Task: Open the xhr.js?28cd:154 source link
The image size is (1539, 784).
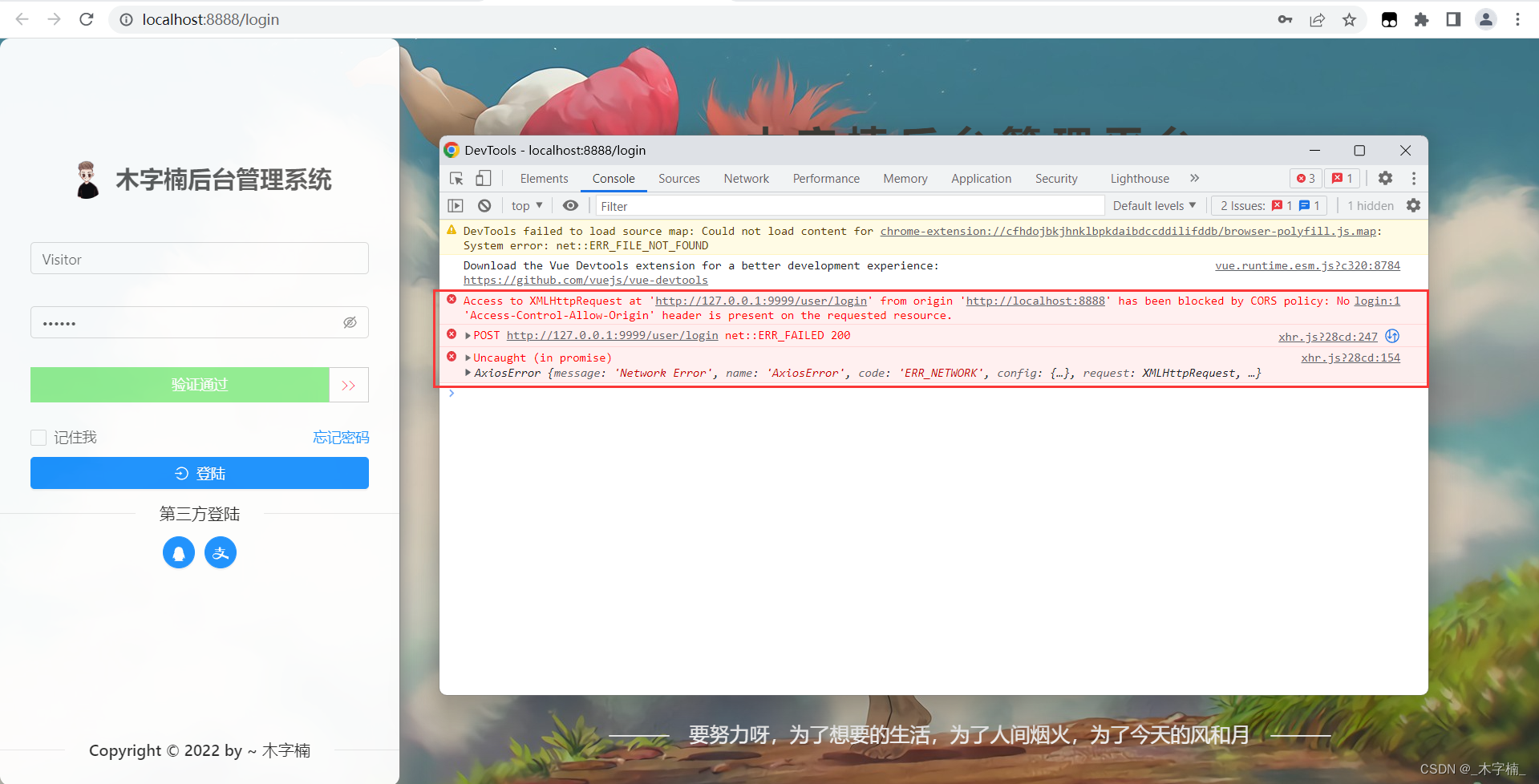Action: pos(1351,358)
